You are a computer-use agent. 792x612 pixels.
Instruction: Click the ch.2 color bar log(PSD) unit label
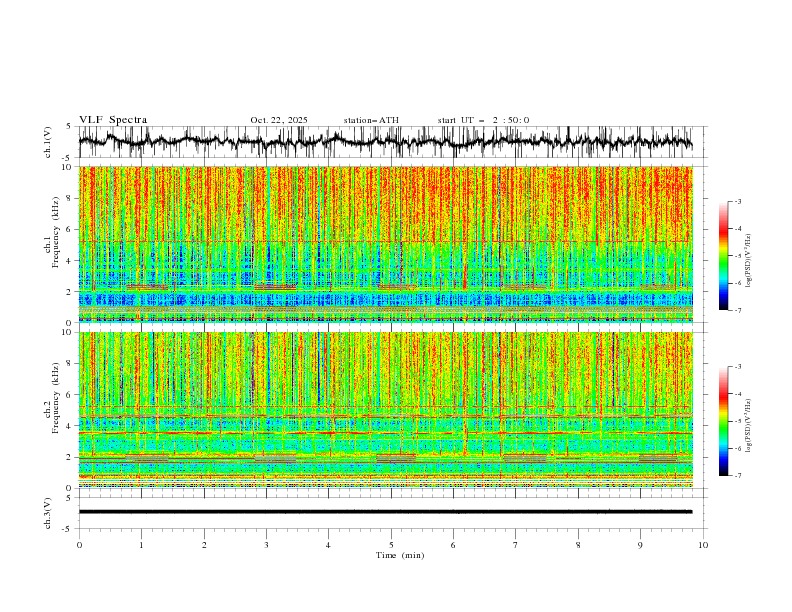(749, 425)
